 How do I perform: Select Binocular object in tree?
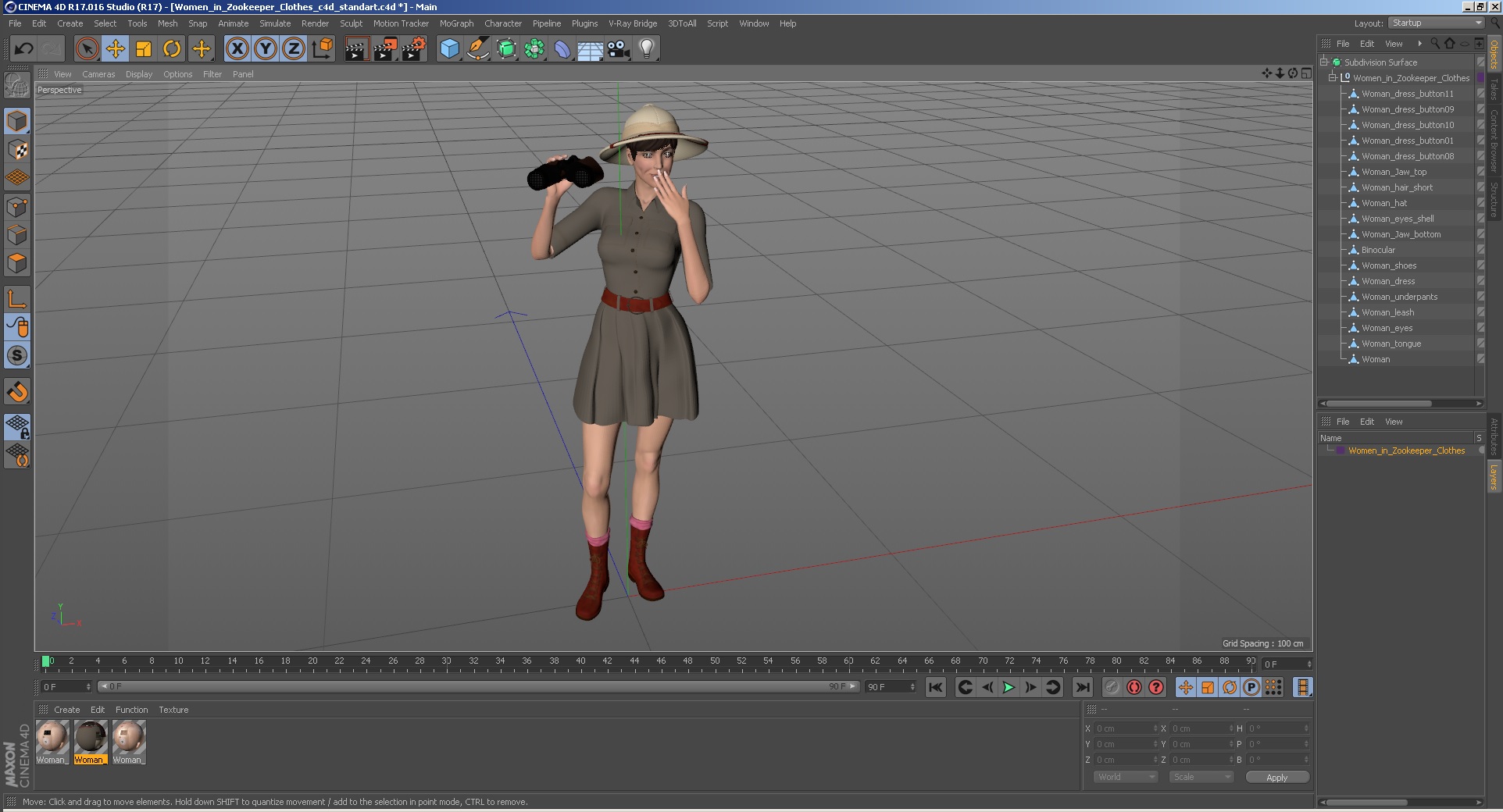pyautogui.click(x=1378, y=250)
